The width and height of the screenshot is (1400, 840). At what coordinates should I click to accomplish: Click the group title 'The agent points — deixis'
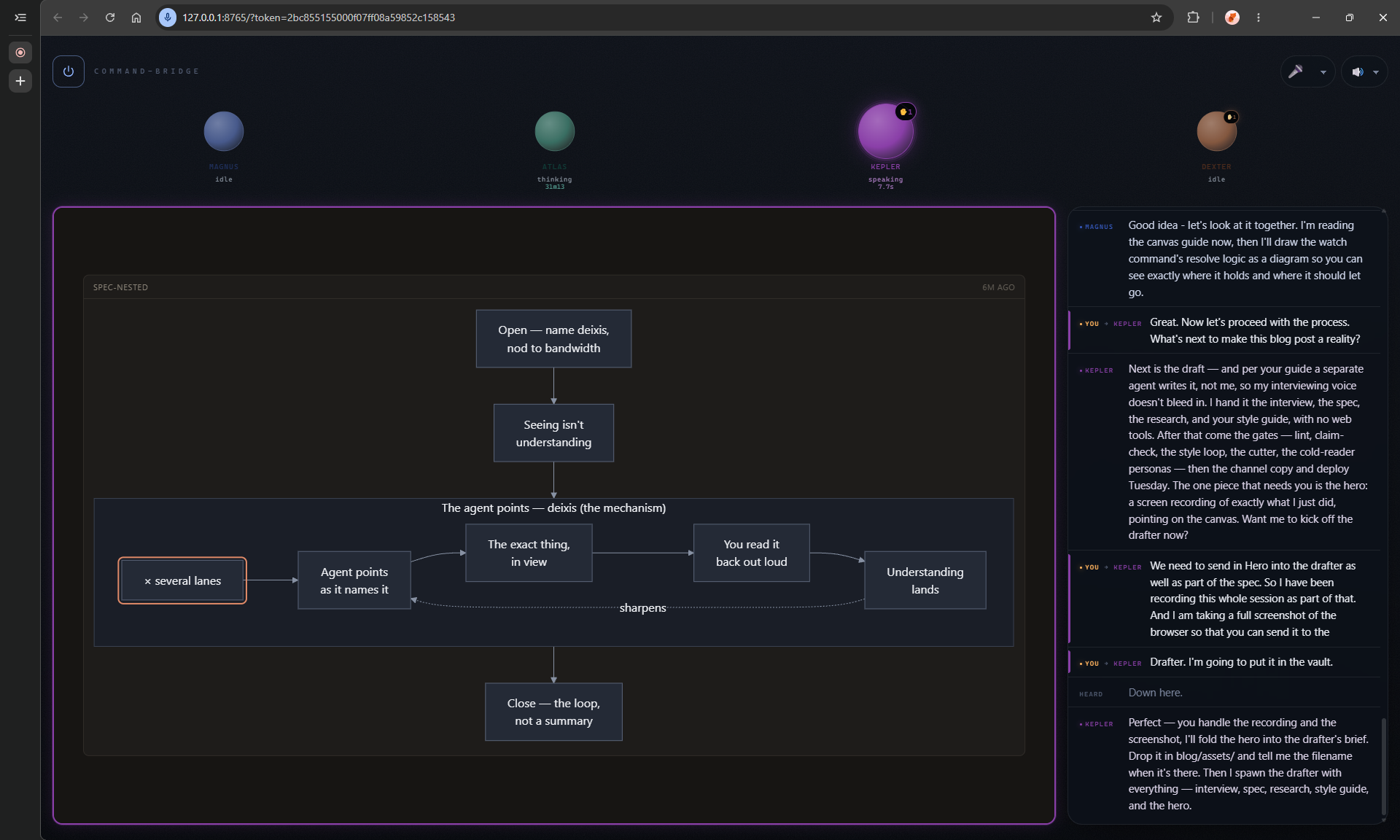553,507
